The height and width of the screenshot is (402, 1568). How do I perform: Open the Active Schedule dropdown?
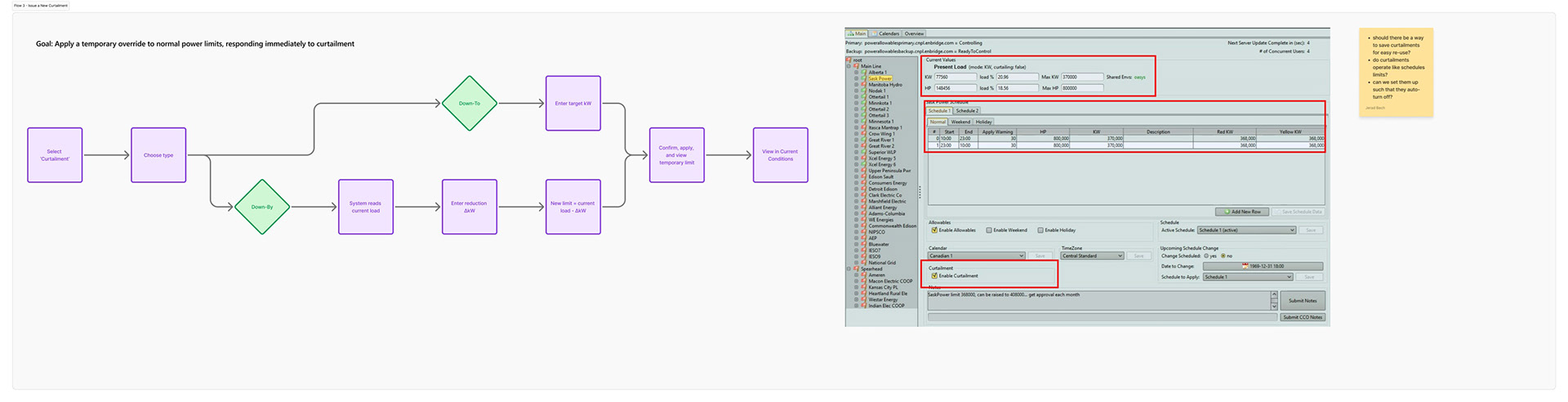[1246, 230]
